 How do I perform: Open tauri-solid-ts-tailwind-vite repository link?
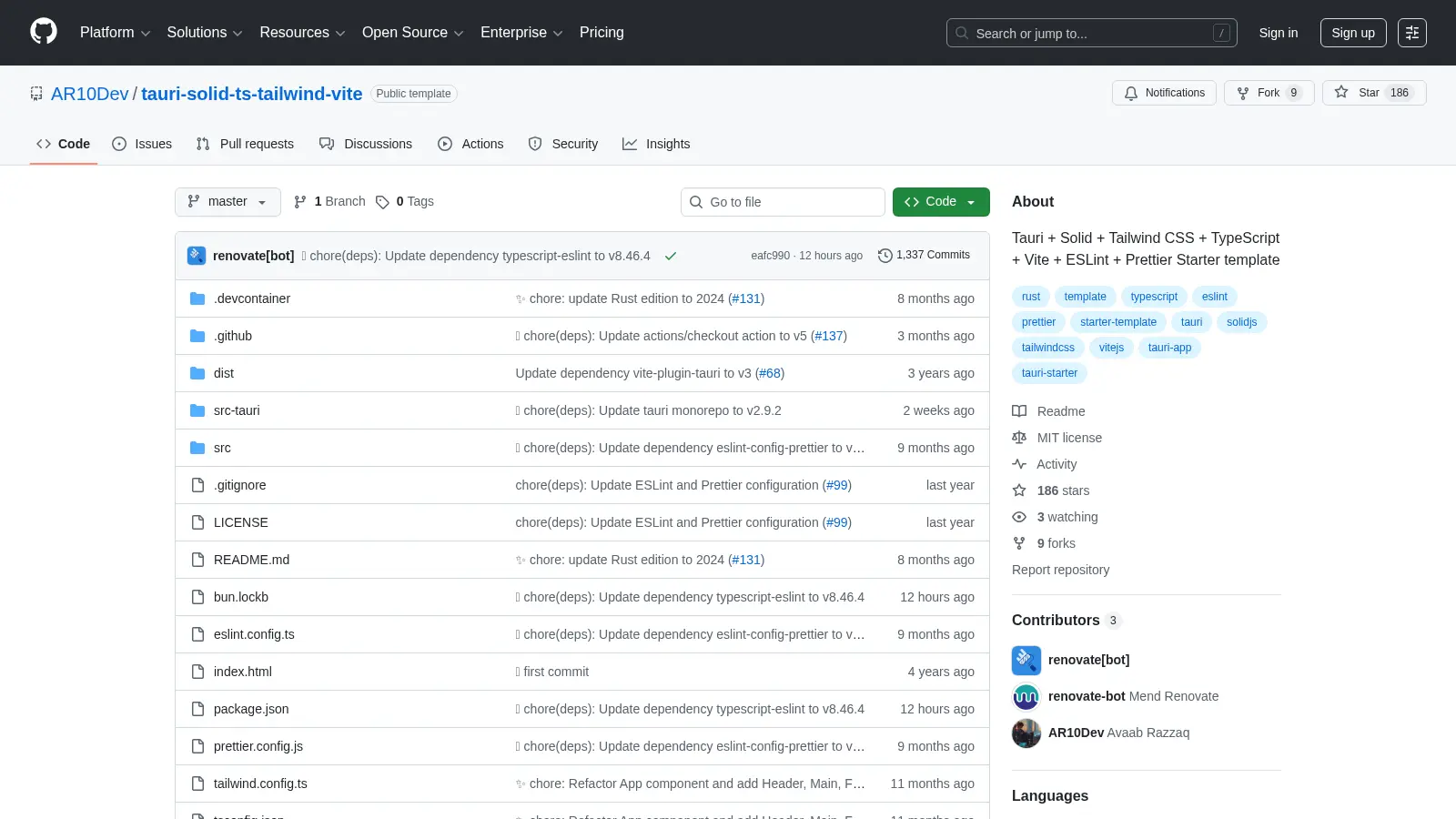252,94
